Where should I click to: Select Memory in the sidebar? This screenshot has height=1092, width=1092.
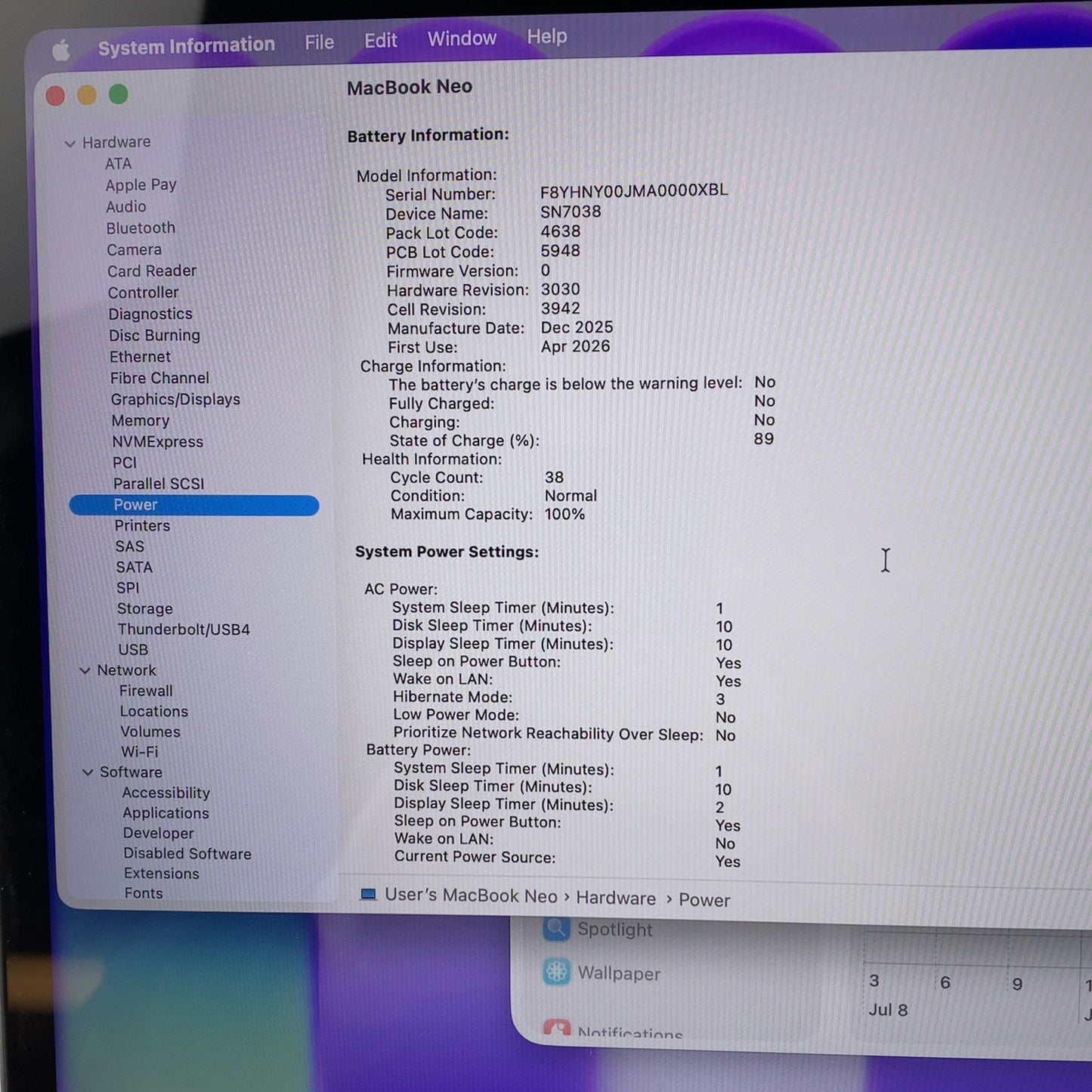pyautogui.click(x=141, y=420)
